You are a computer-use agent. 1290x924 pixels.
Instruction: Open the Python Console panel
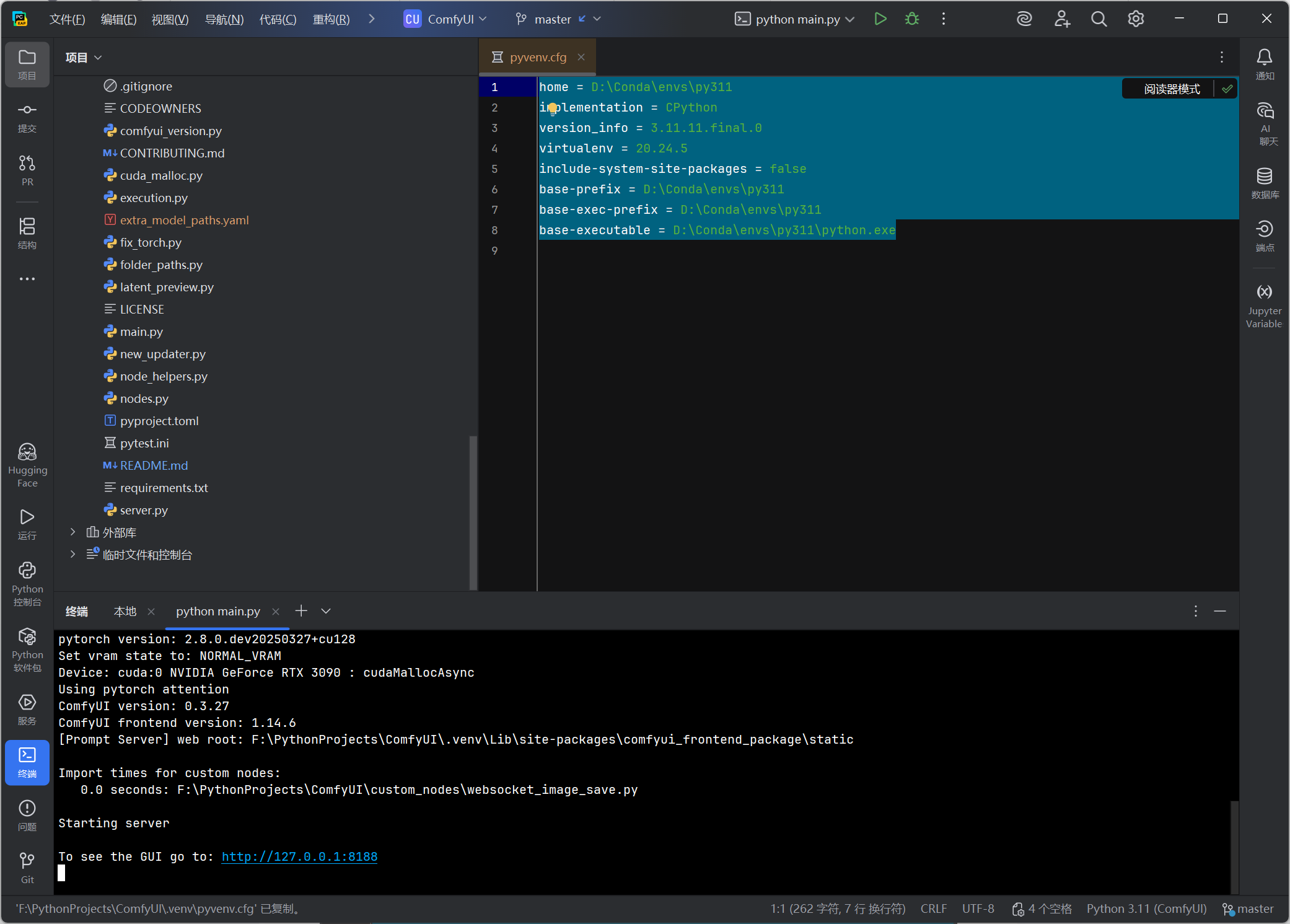click(x=27, y=584)
